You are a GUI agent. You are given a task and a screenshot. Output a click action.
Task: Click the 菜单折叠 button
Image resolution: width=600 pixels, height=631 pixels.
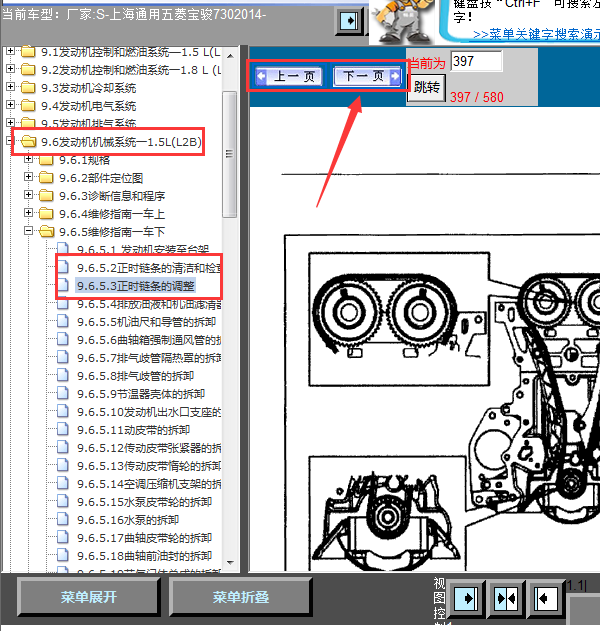(x=241, y=597)
